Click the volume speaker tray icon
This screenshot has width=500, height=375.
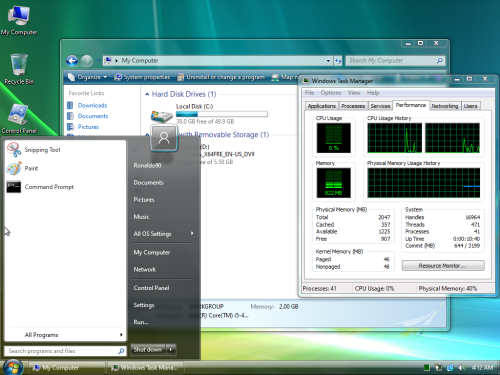(x=462, y=367)
